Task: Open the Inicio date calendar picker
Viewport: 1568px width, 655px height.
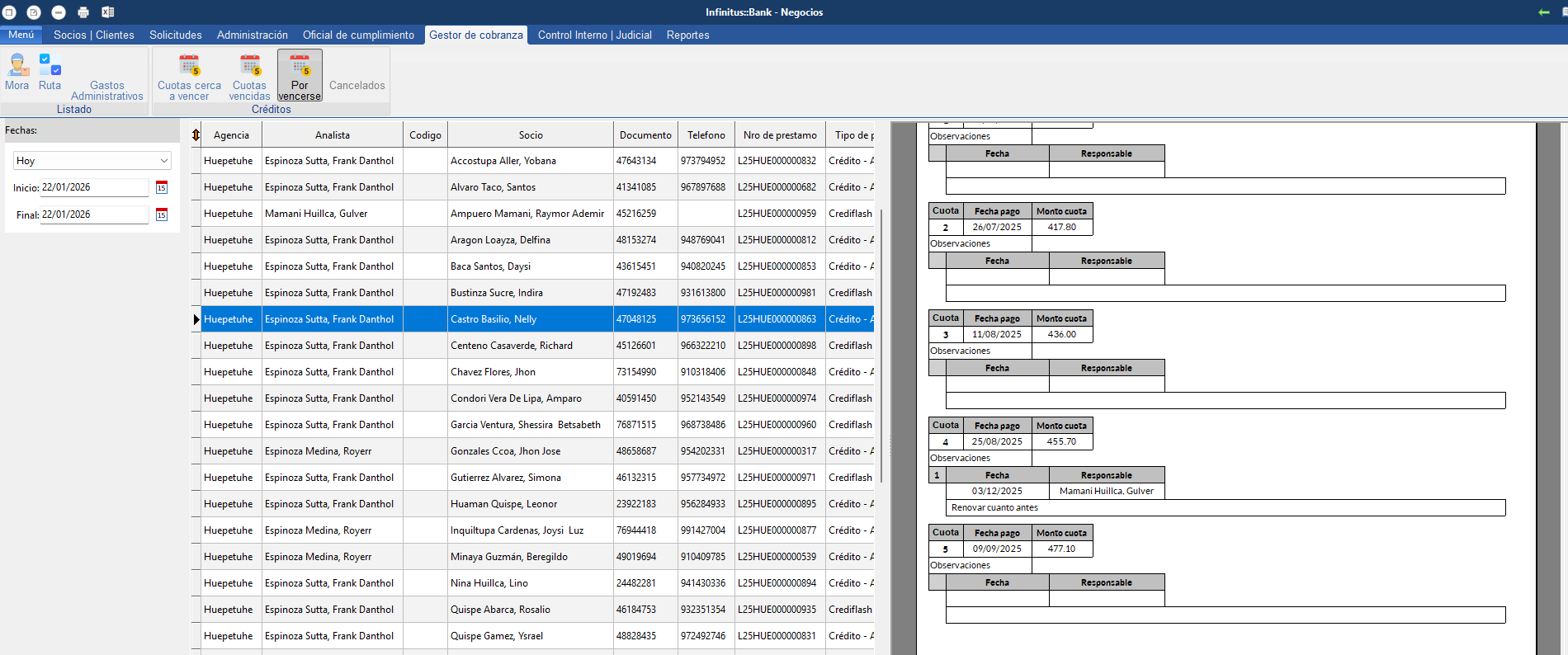Action: (162, 188)
